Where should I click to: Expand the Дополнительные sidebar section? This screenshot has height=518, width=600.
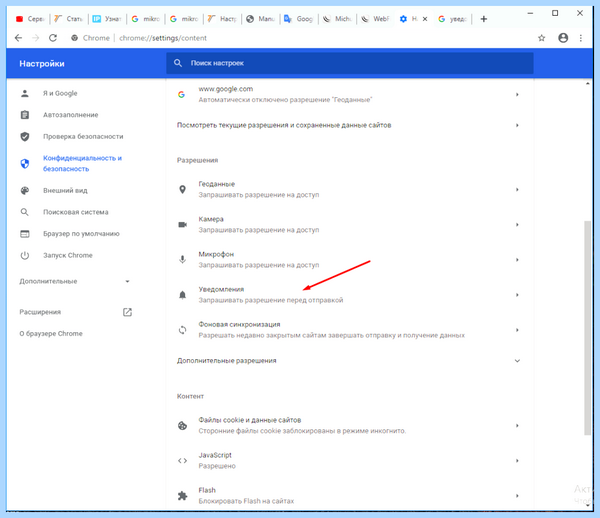pyautogui.click(x=127, y=282)
